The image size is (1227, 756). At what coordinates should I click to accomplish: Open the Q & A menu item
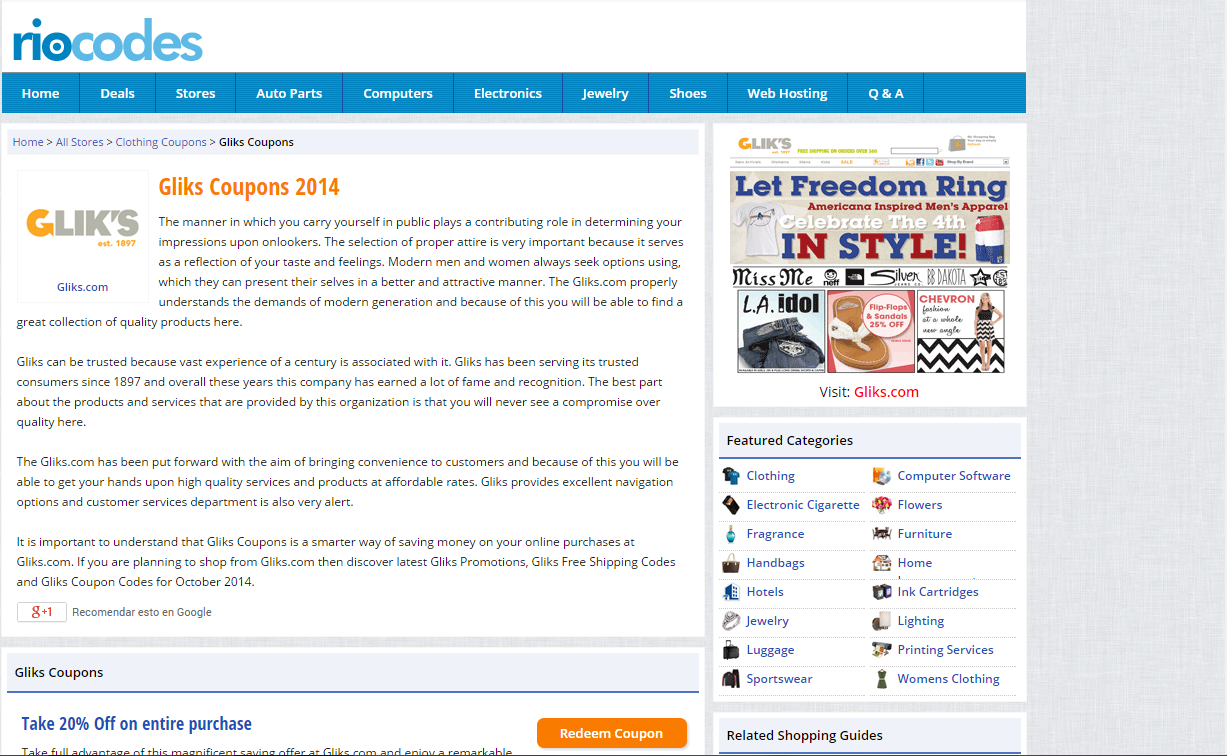point(886,93)
